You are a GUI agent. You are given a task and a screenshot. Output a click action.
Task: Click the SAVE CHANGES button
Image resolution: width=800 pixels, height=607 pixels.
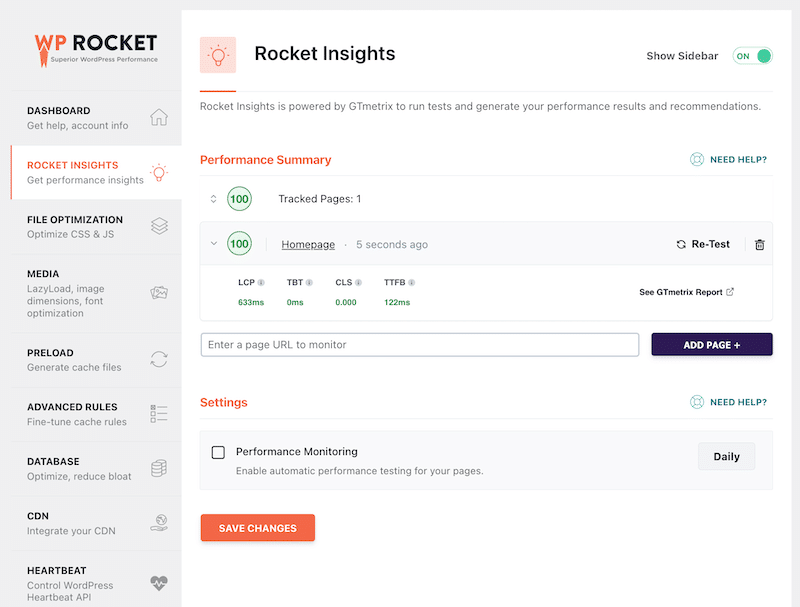pos(258,528)
